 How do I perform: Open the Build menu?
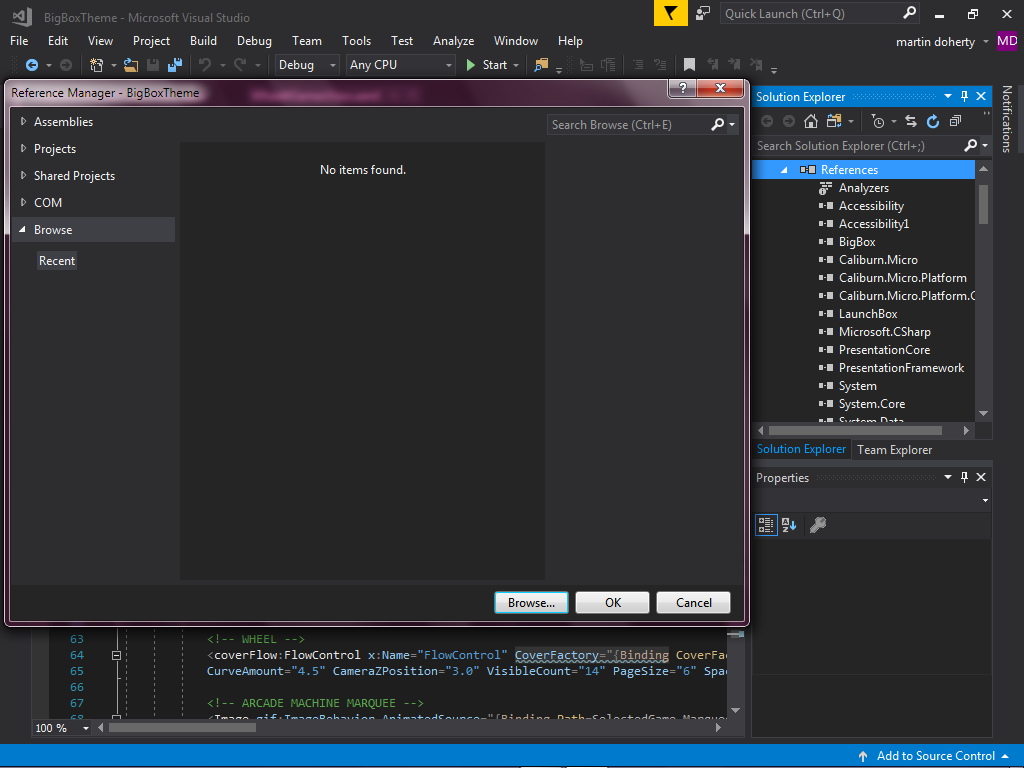click(203, 40)
